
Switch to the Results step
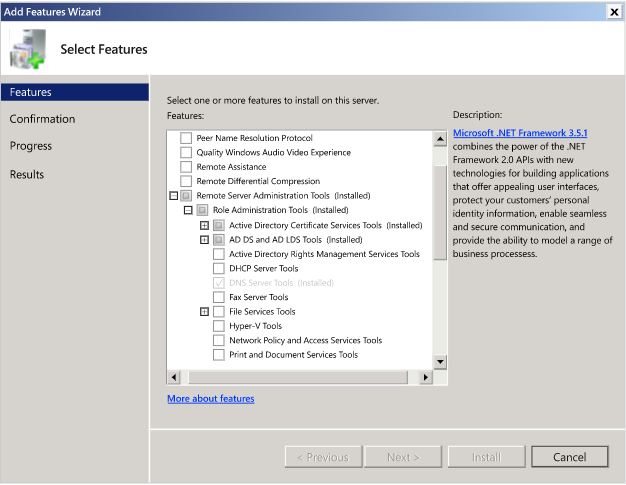[27, 174]
